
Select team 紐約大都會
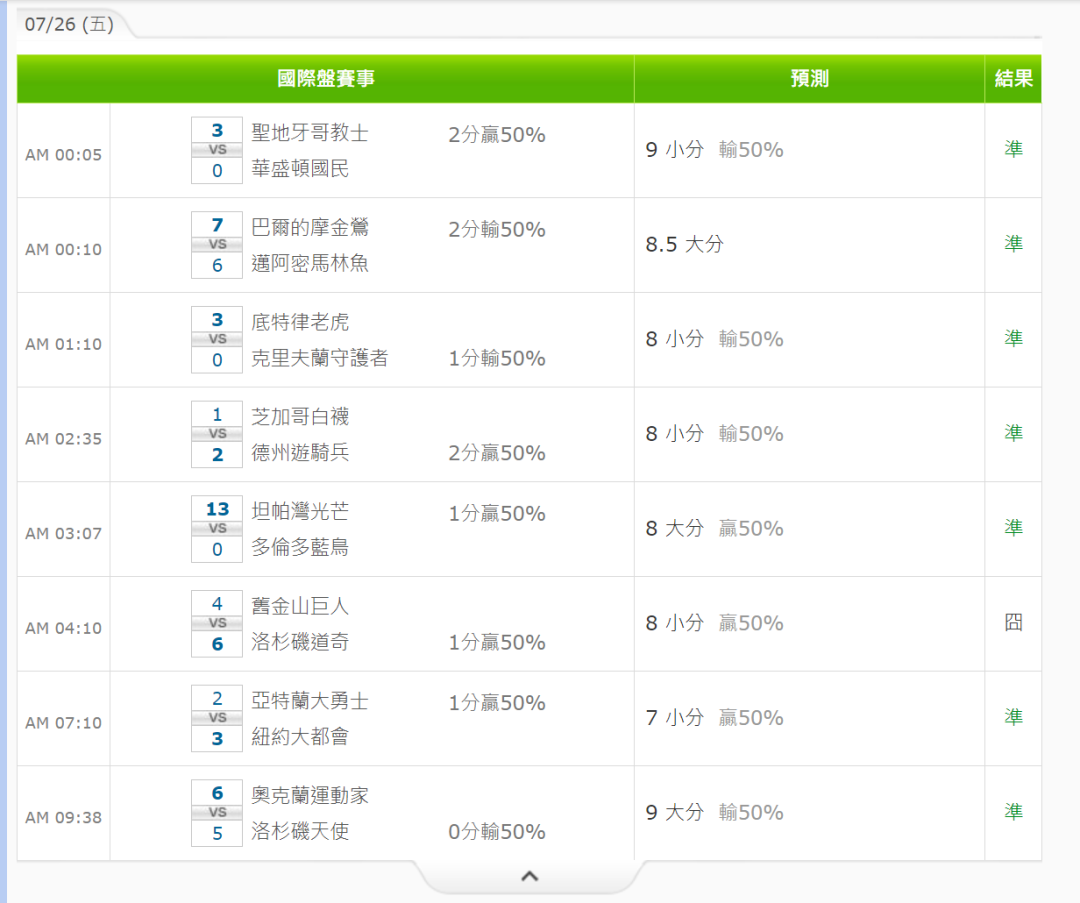coord(300,737)
